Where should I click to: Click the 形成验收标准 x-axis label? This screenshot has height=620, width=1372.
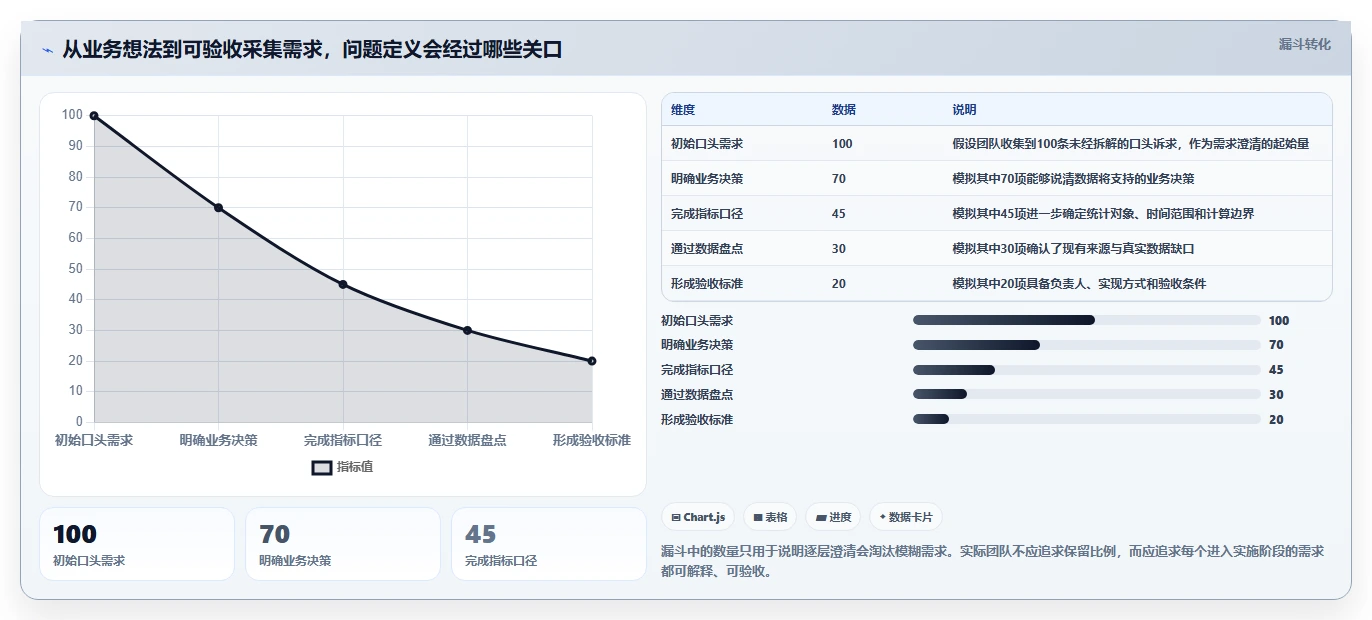click(x=592, y=440)
